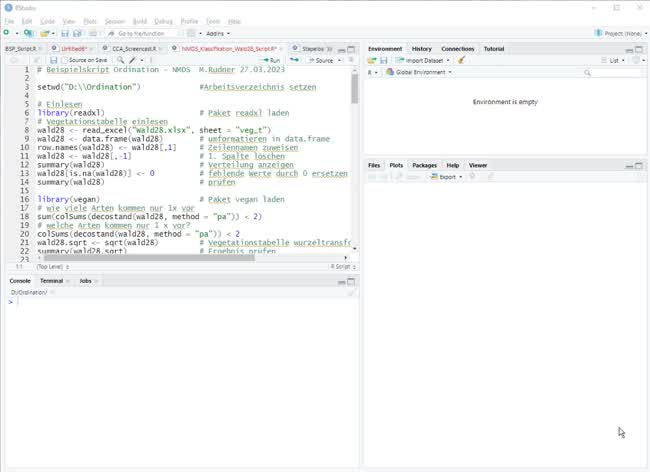
Task: Open the Session menu
Action: pyautogui.click(x=114, y=21)
